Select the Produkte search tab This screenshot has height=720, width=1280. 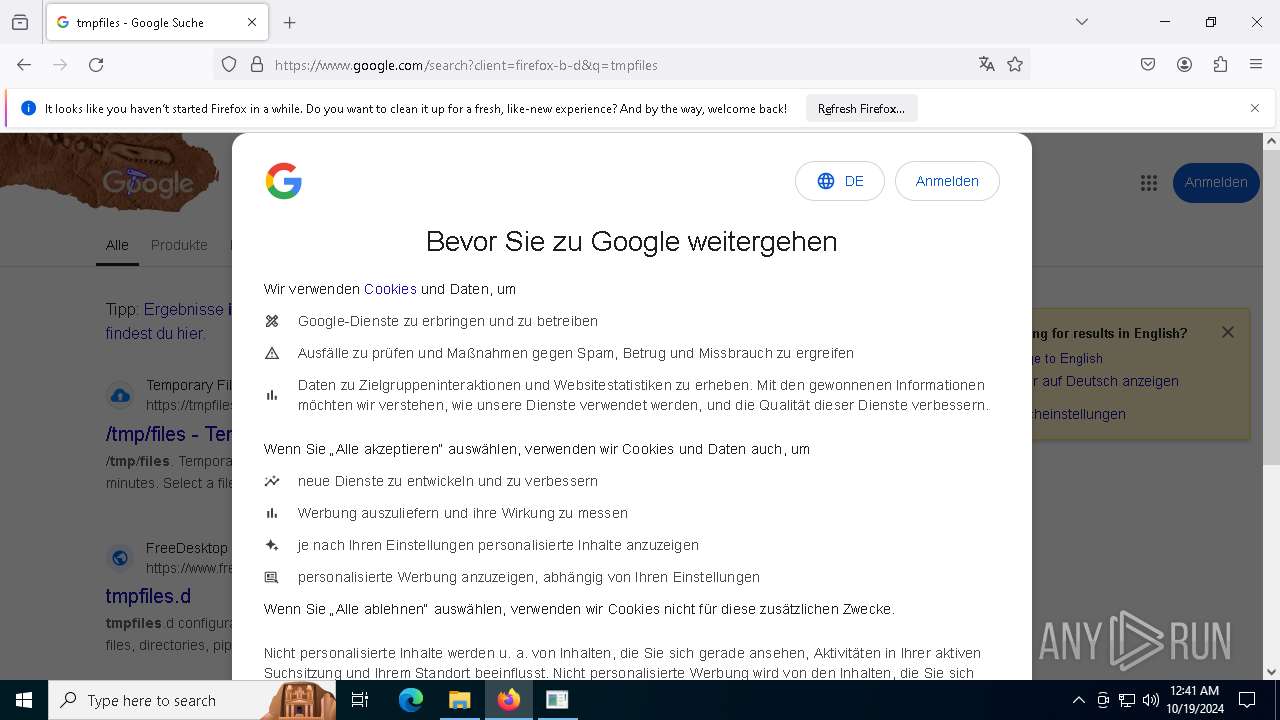[x=179, y=245]
